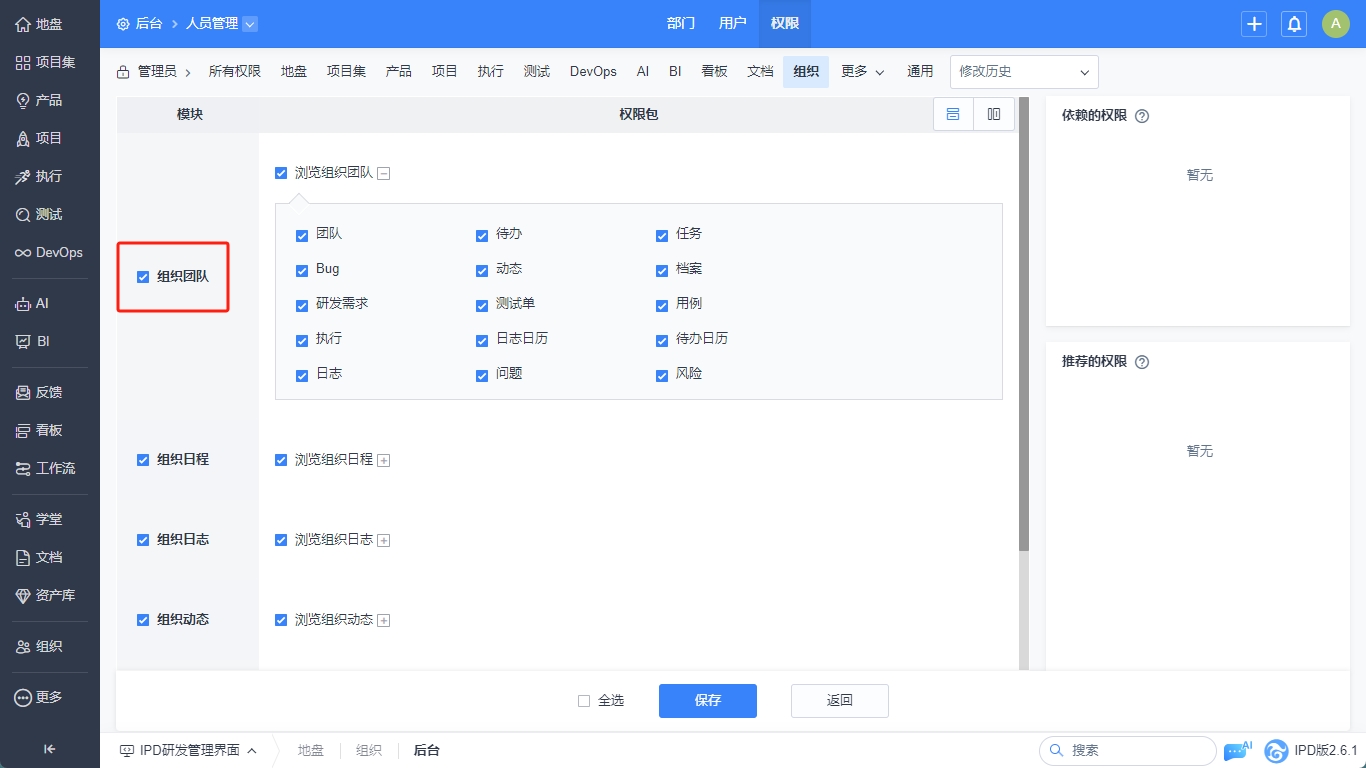Click the help icon beside 依赖的权限
Viewport: 1366px width, 768px height.
click(x=1142, y=116)
